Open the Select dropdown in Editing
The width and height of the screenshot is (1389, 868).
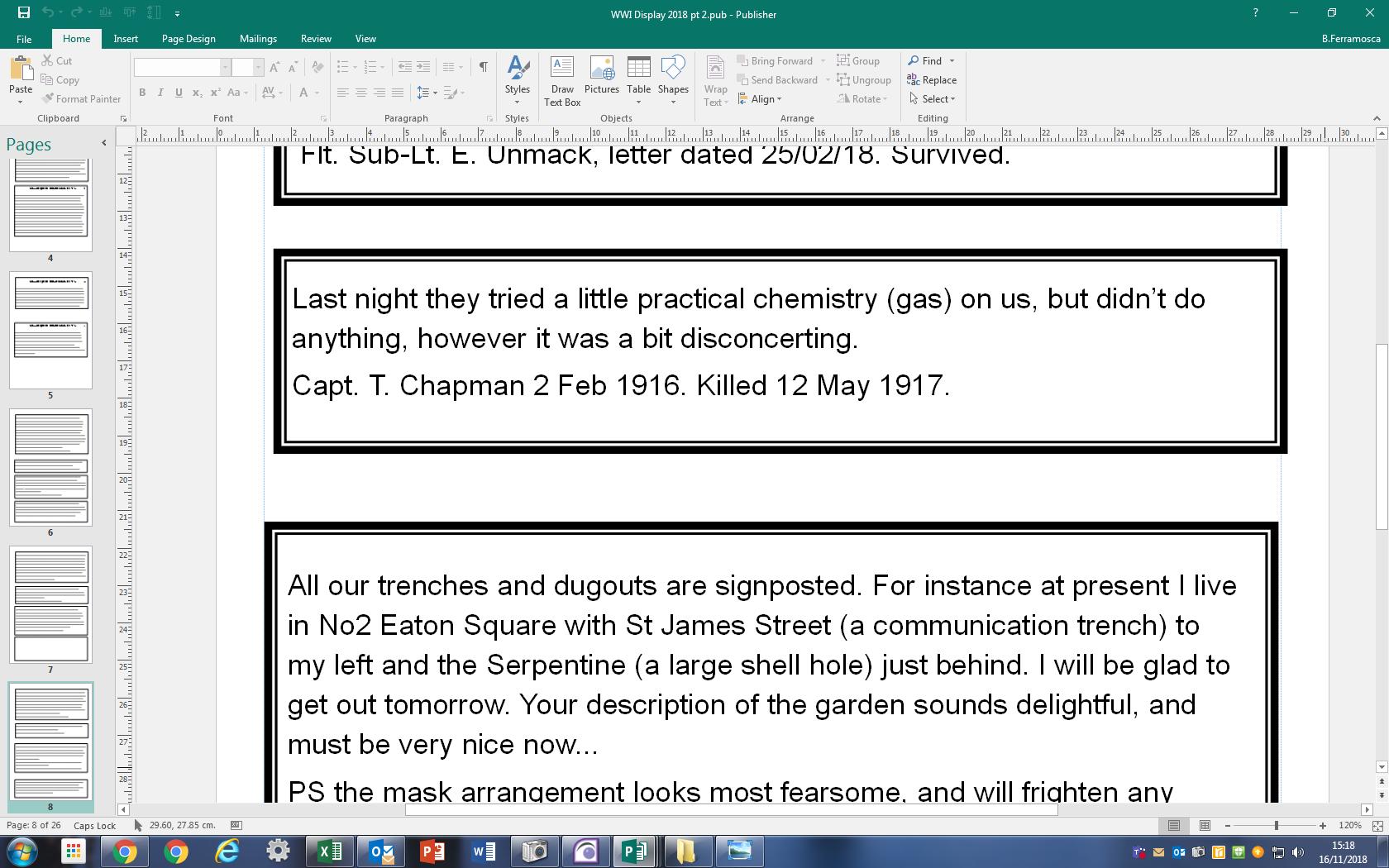click(932, 98)
